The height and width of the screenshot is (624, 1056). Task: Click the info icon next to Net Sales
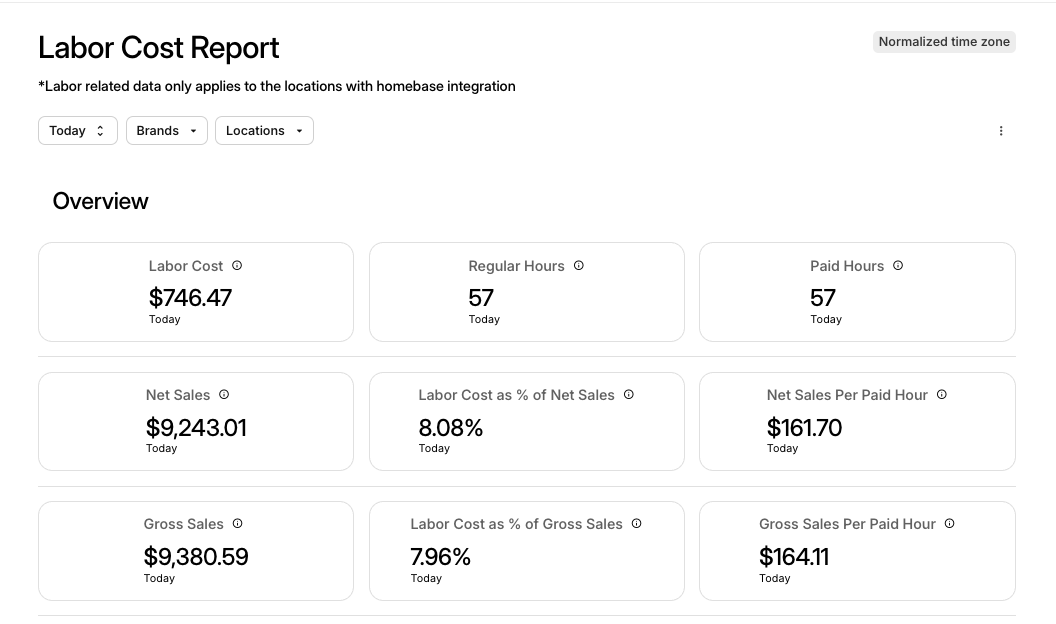coord(224,395)
